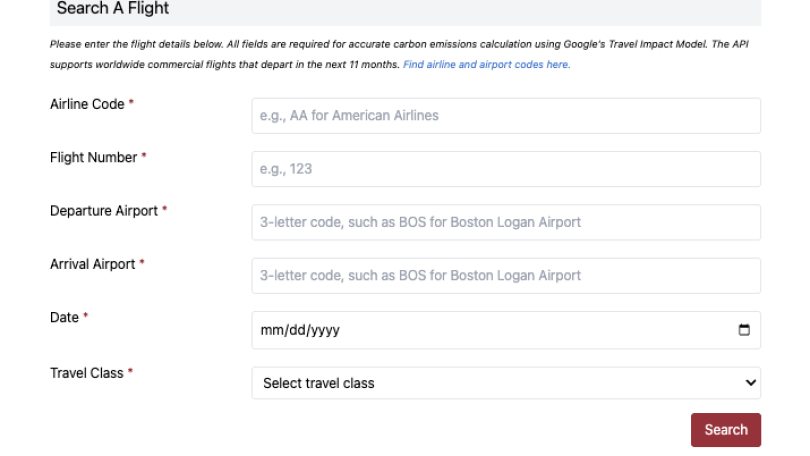
Task: Select the month 'mm' segment of Date
Action: pos(272,330)
